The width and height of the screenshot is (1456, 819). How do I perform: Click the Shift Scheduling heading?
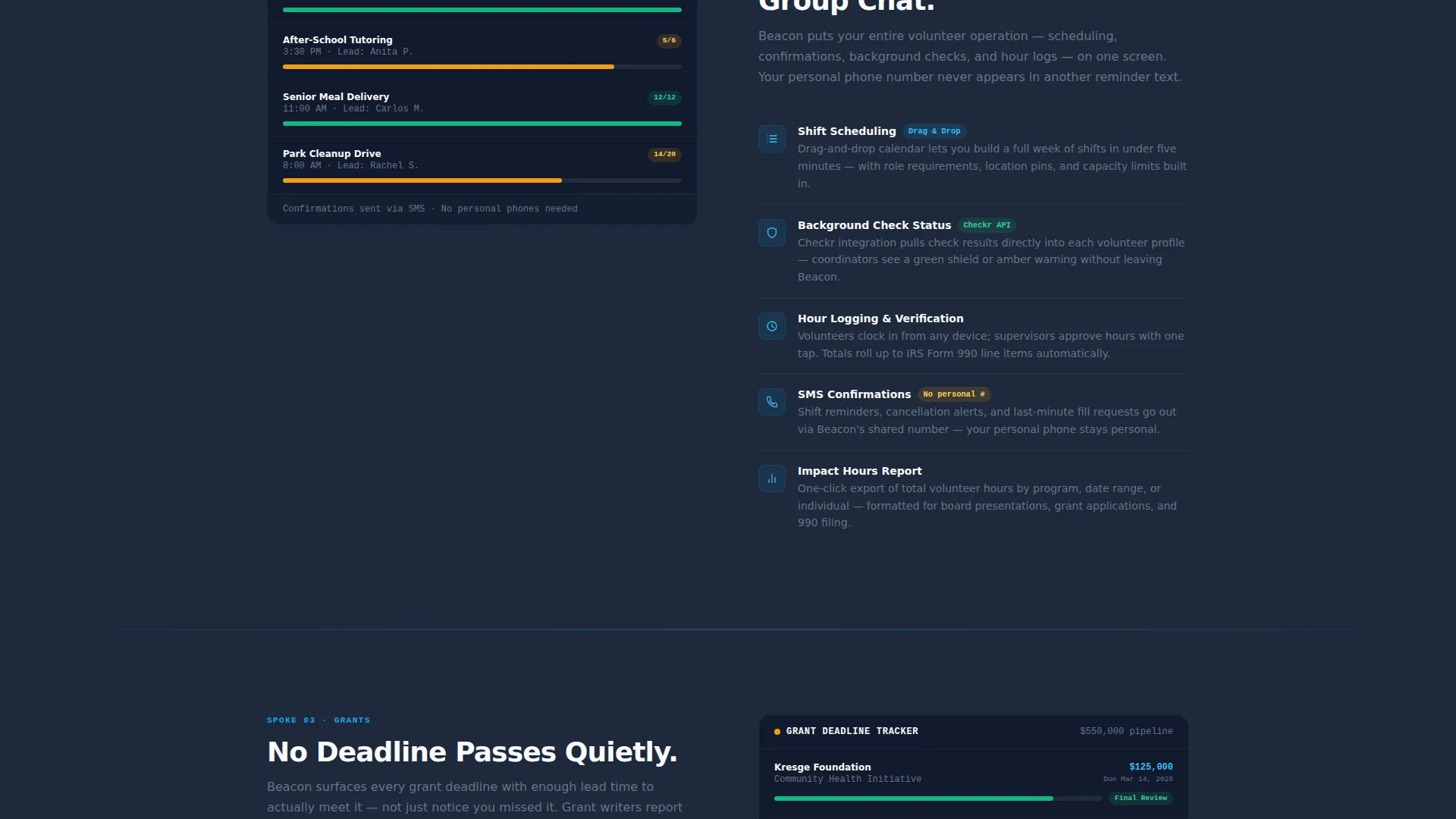846,131
